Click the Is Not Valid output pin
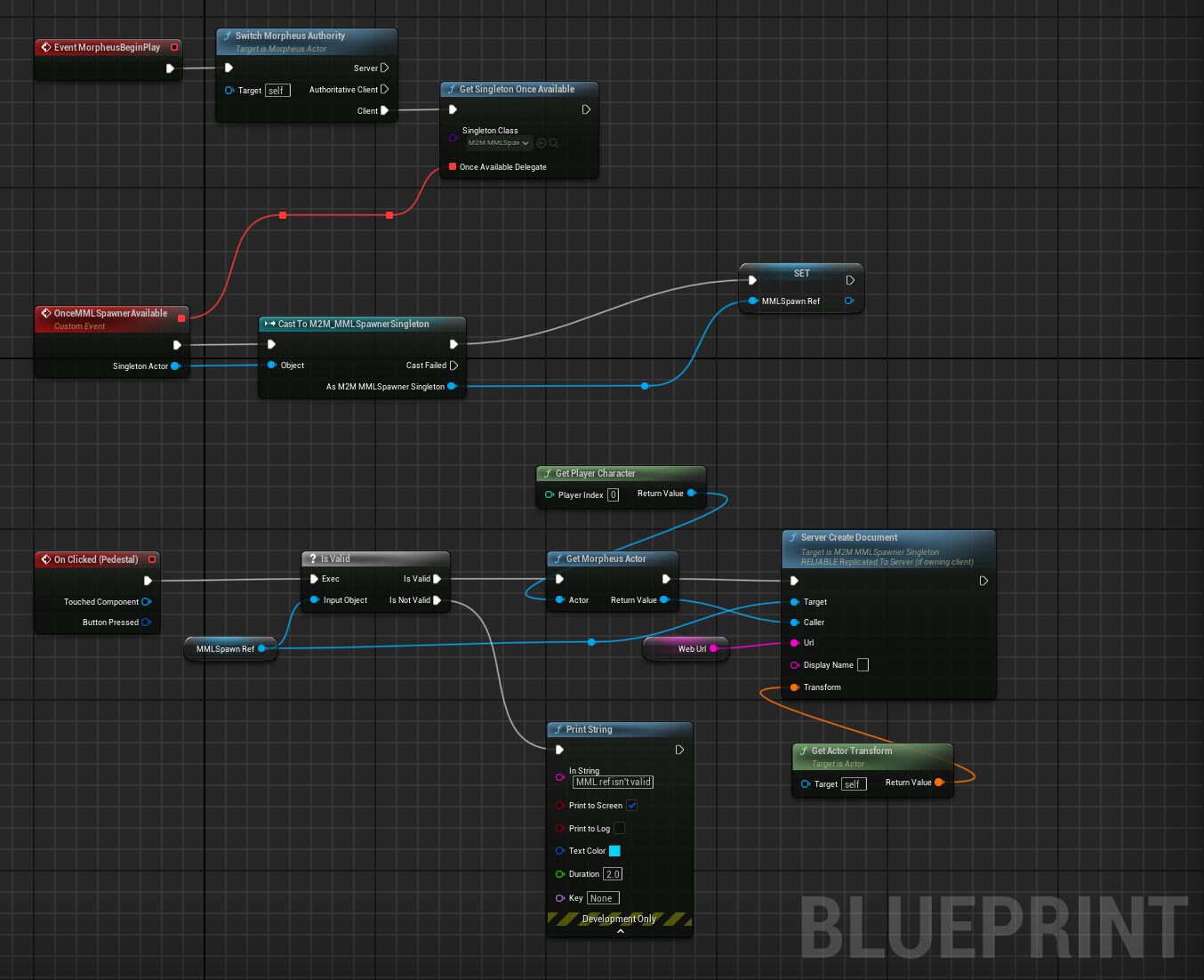 (437, 600)
